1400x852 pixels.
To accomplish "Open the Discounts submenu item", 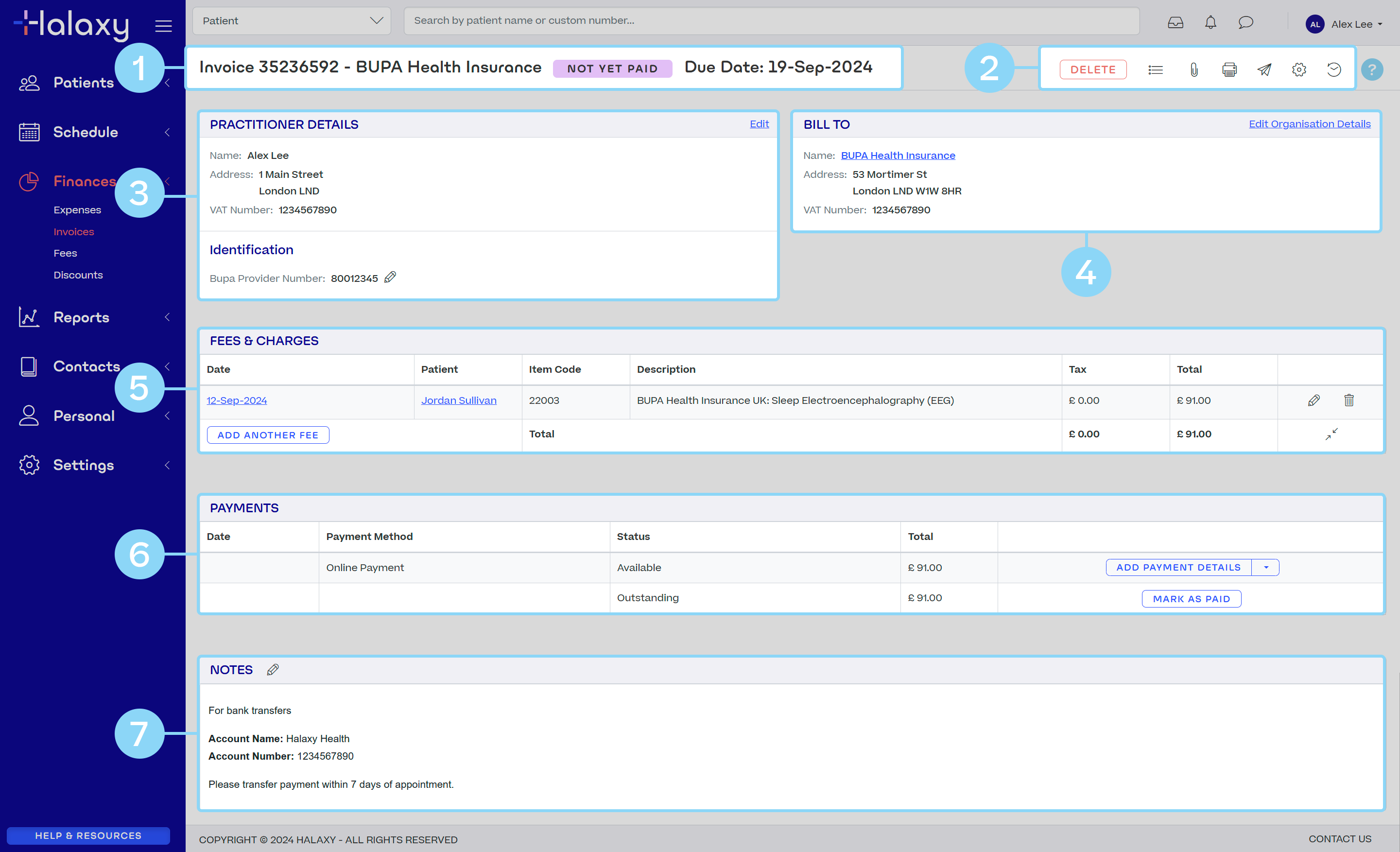I will 78,275.
